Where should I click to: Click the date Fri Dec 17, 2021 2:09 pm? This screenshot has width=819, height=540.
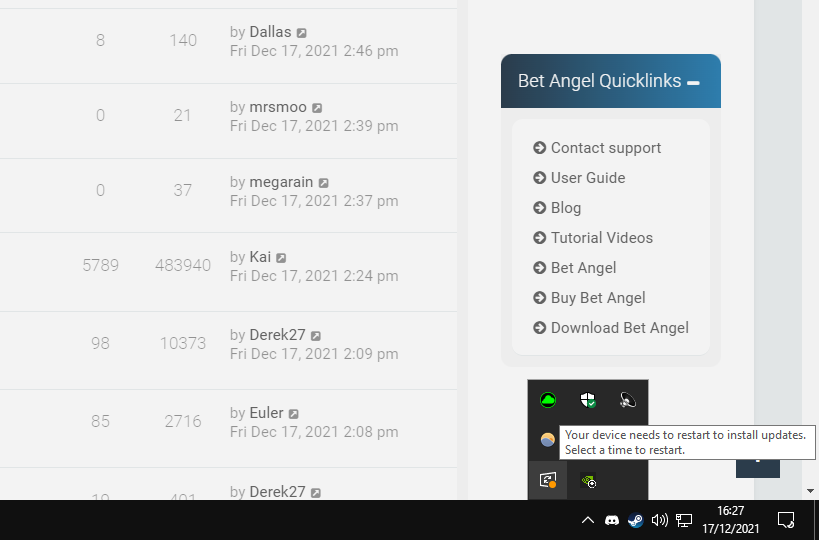[x=314, y=354]
